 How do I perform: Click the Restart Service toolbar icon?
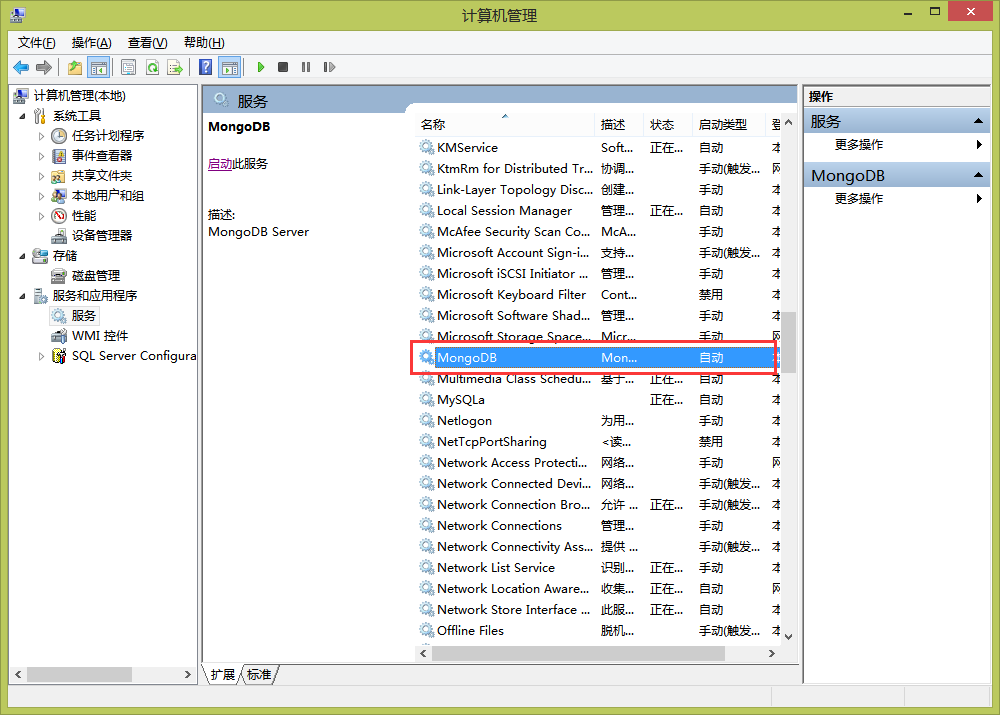pos(329,67)
